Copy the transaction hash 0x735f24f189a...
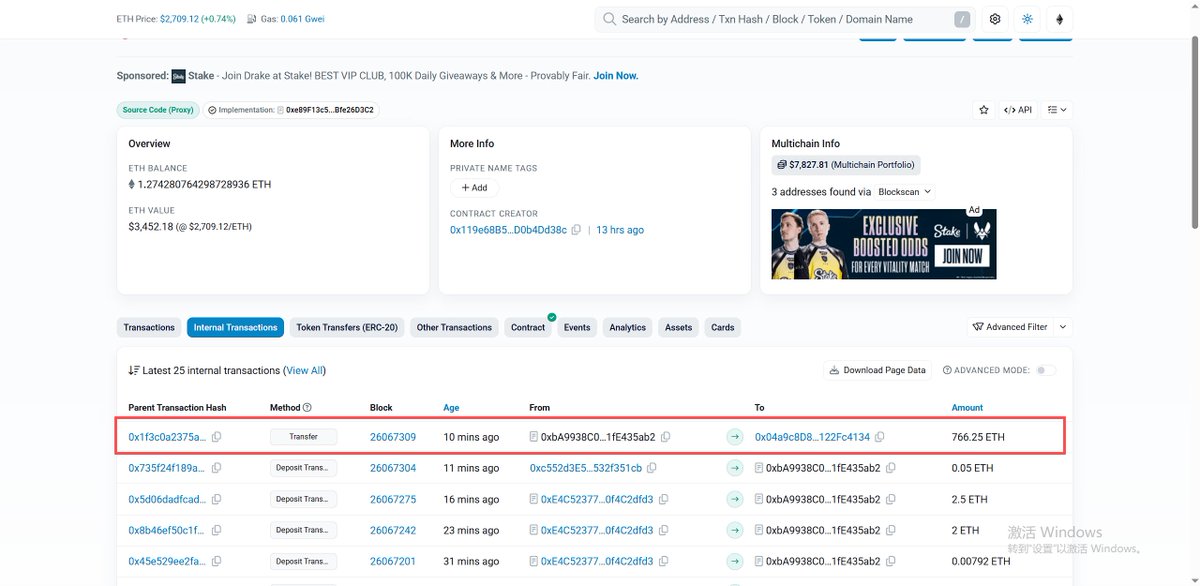The image size is (1200, 586). tap(216, 468)
